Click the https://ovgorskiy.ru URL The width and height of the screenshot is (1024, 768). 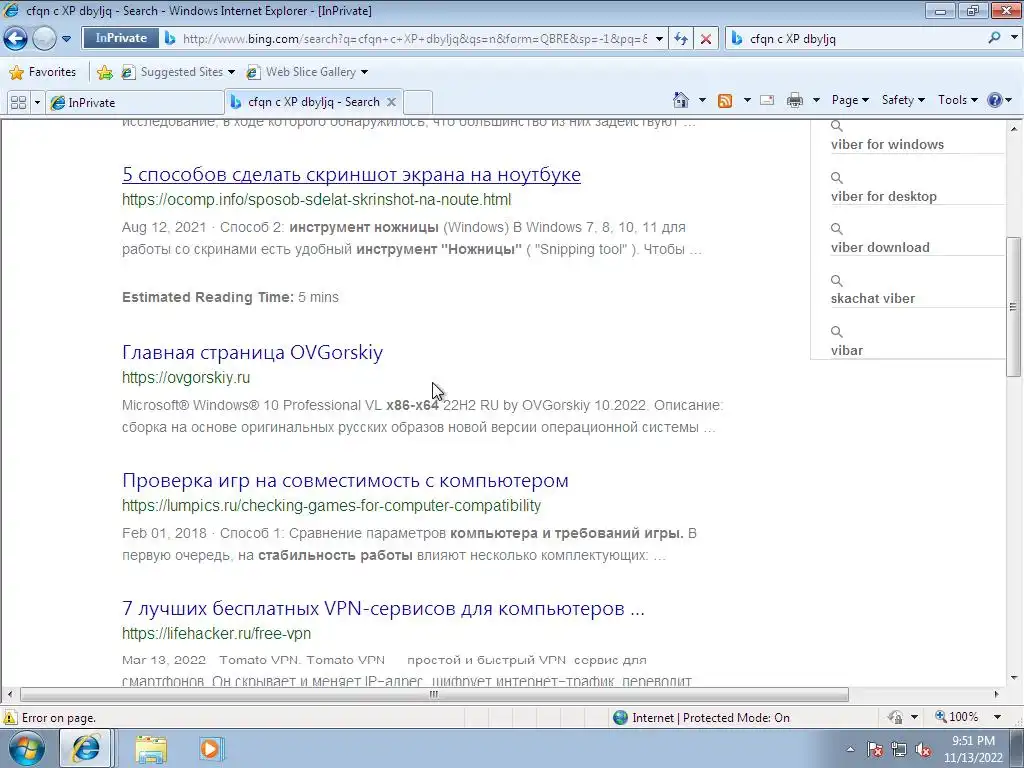click(186, 377)
